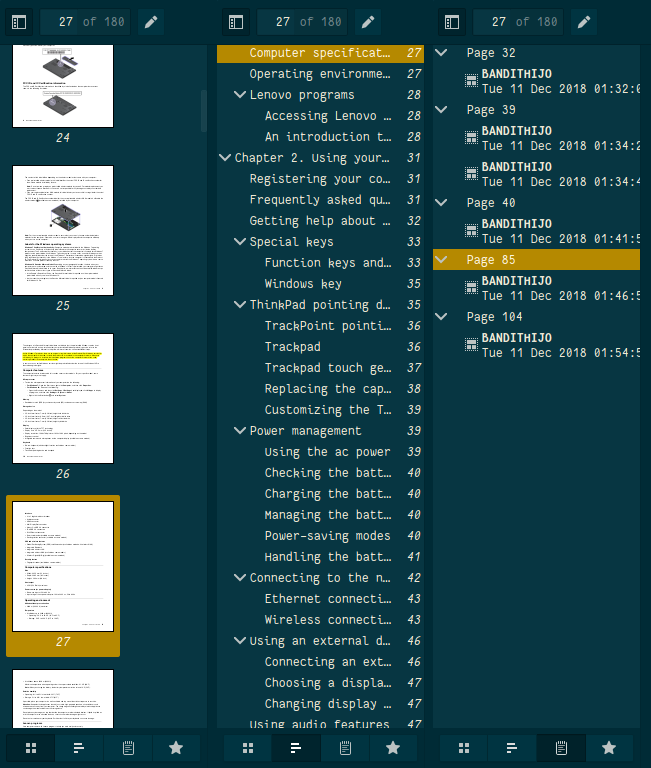Click the pencil edit icon in left panel
This screenshot has height=768, width=651.
point(151,21)
